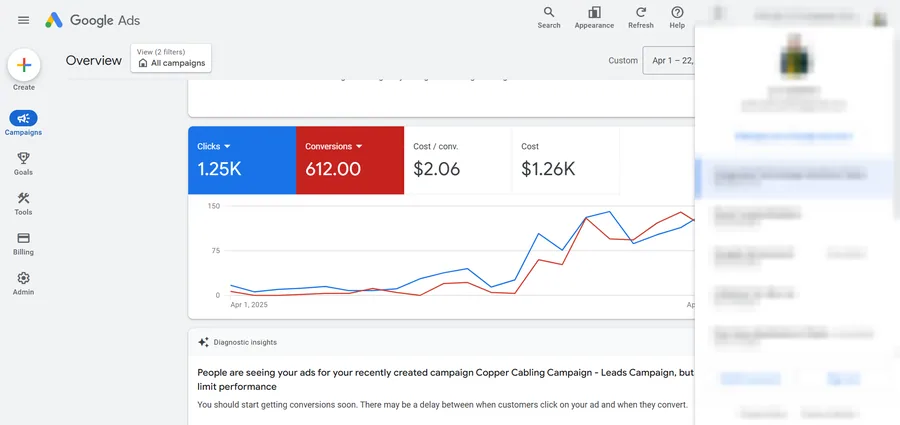
Task: Refresh the Google Ads data
Action: (641, 17)
